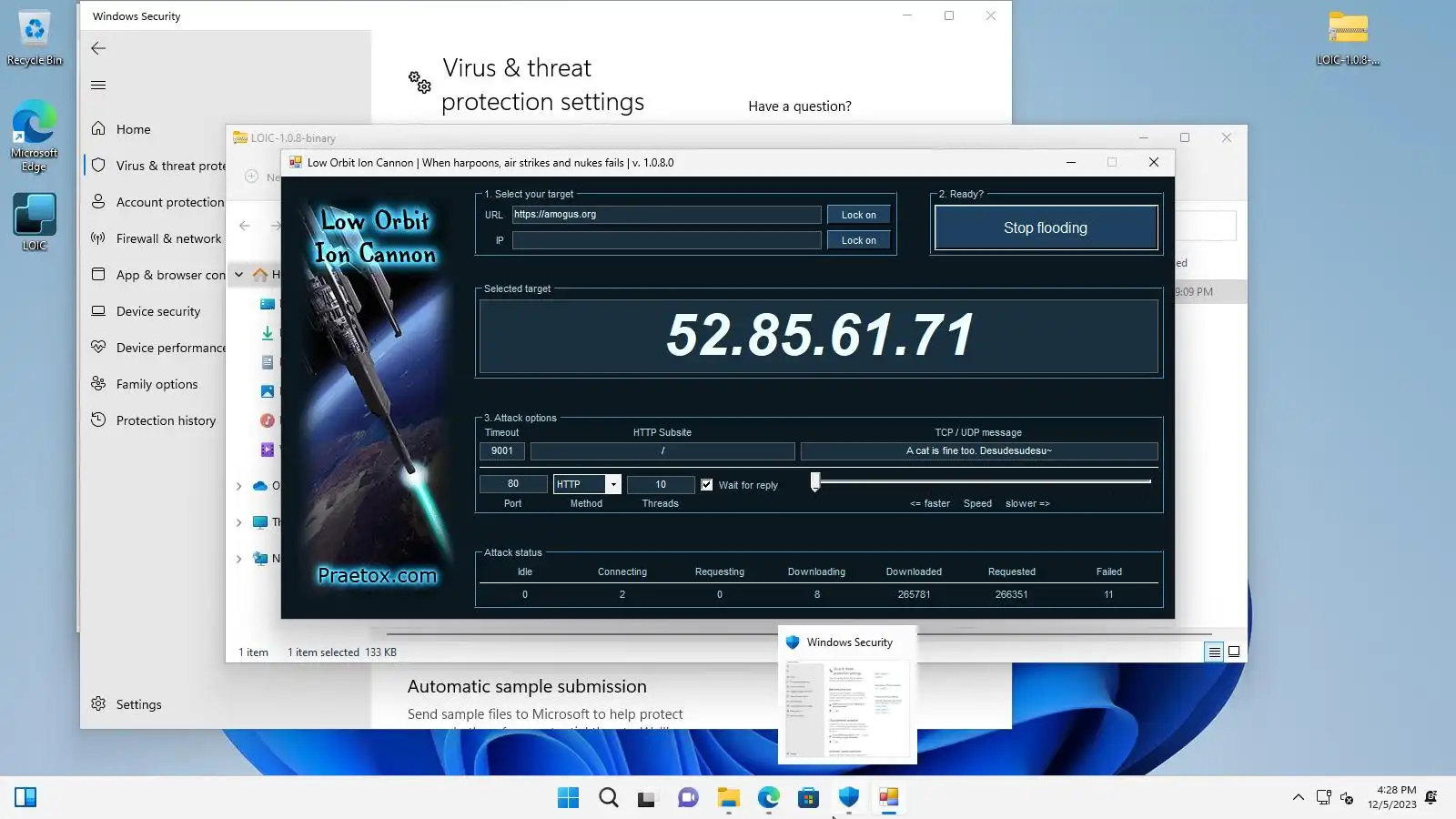Viewport: 1456px width, 819px height.
Task: Expand the This PC node in File Explorer
Action: [238, 522]
